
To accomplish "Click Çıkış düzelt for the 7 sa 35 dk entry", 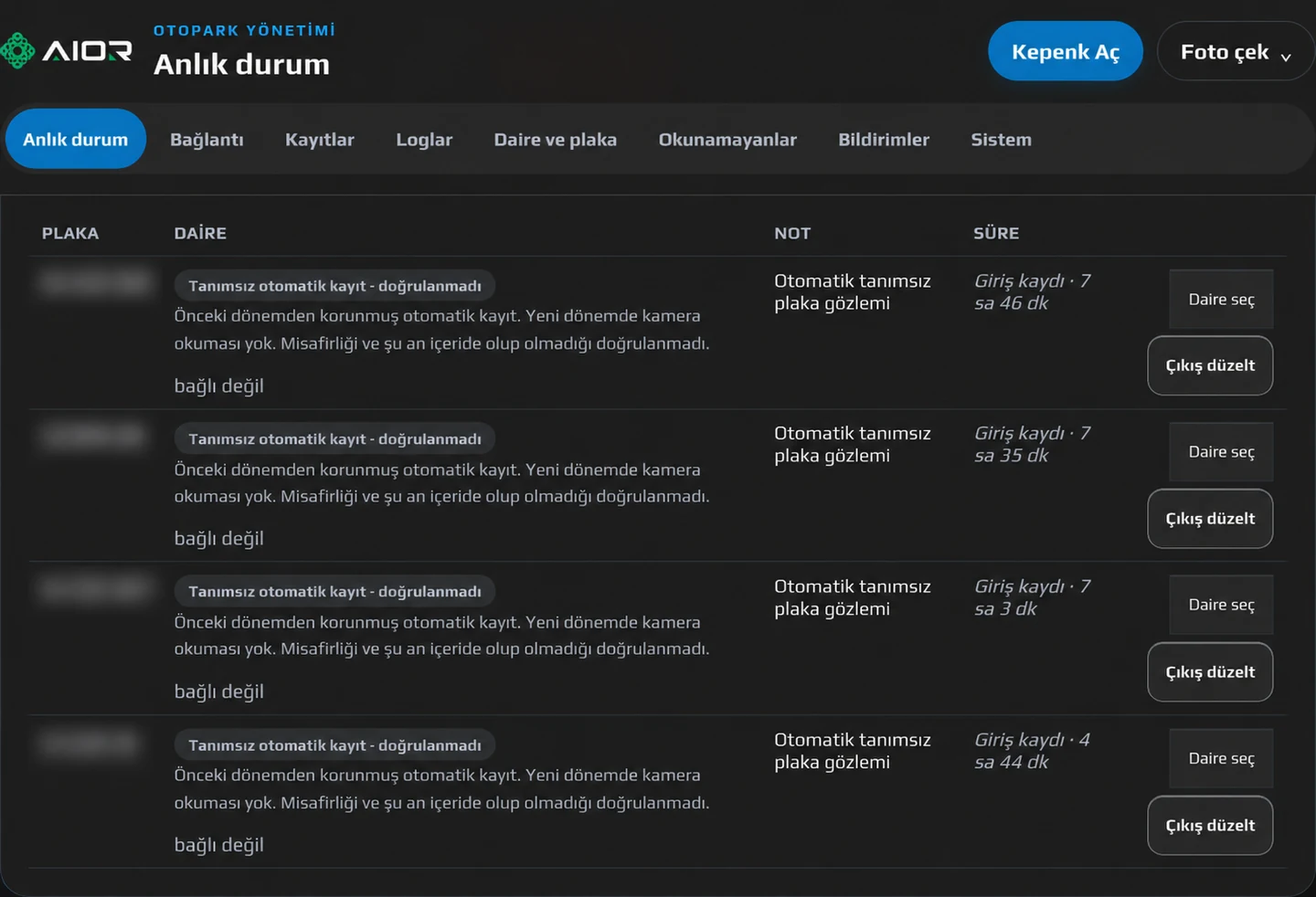I will (1210, 519).
